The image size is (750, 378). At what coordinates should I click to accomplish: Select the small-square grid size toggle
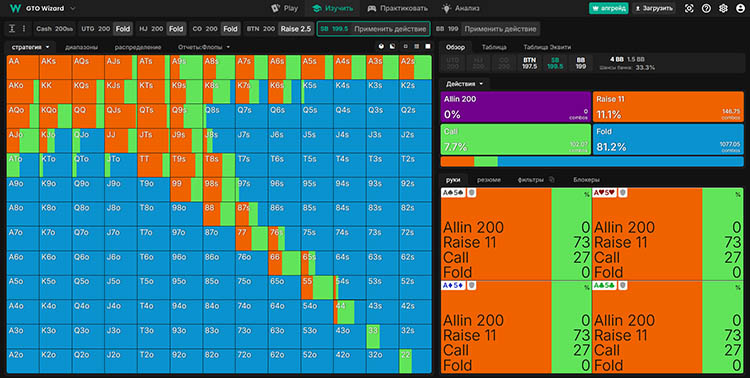pos(406,46)
